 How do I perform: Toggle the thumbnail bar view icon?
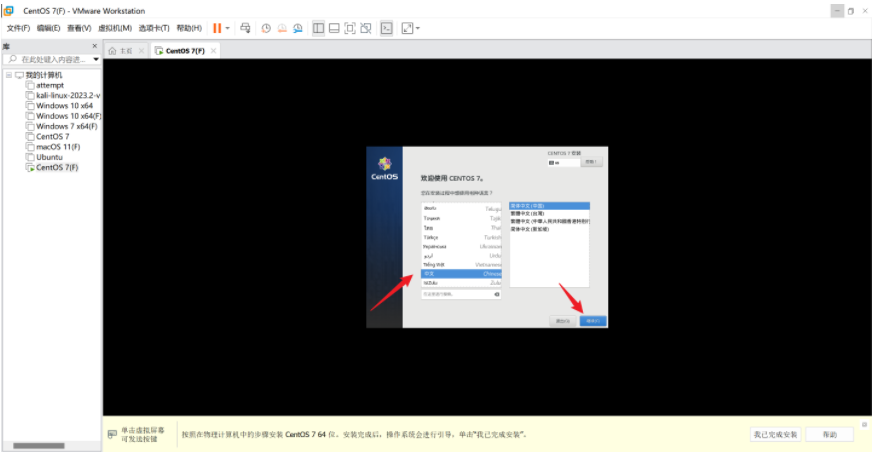pyautogui.click(x=334, y=28)
